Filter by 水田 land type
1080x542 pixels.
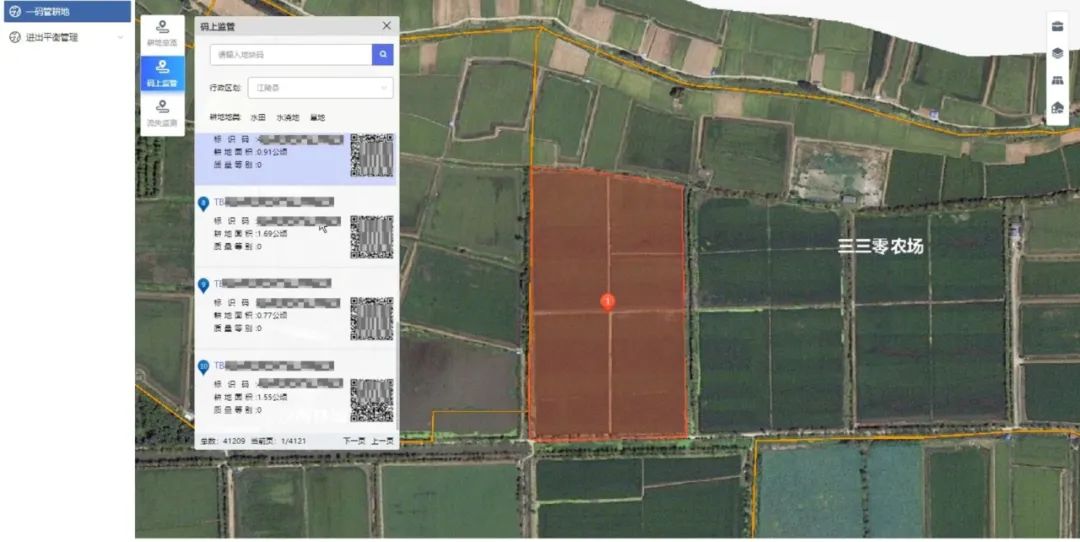point(258,117)
